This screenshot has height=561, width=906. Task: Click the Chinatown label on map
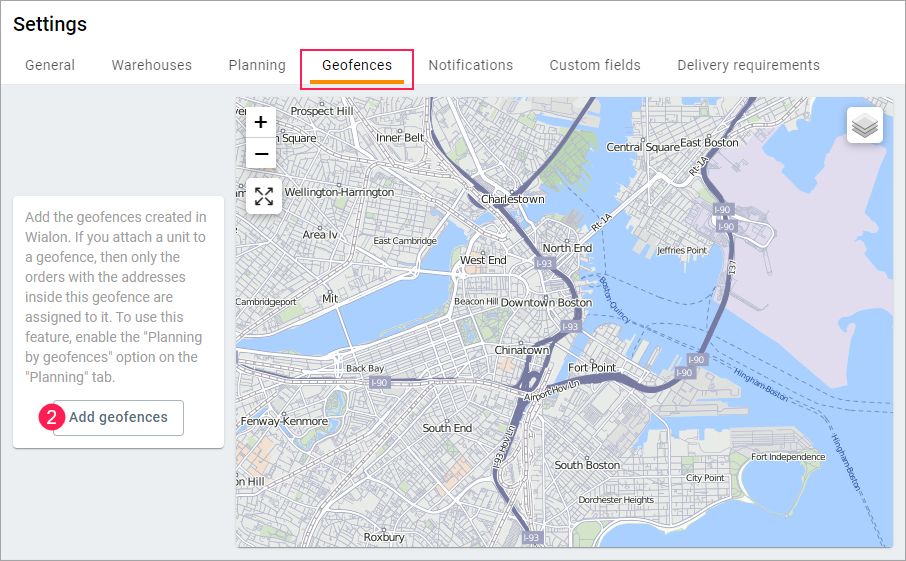coord(522,351)
